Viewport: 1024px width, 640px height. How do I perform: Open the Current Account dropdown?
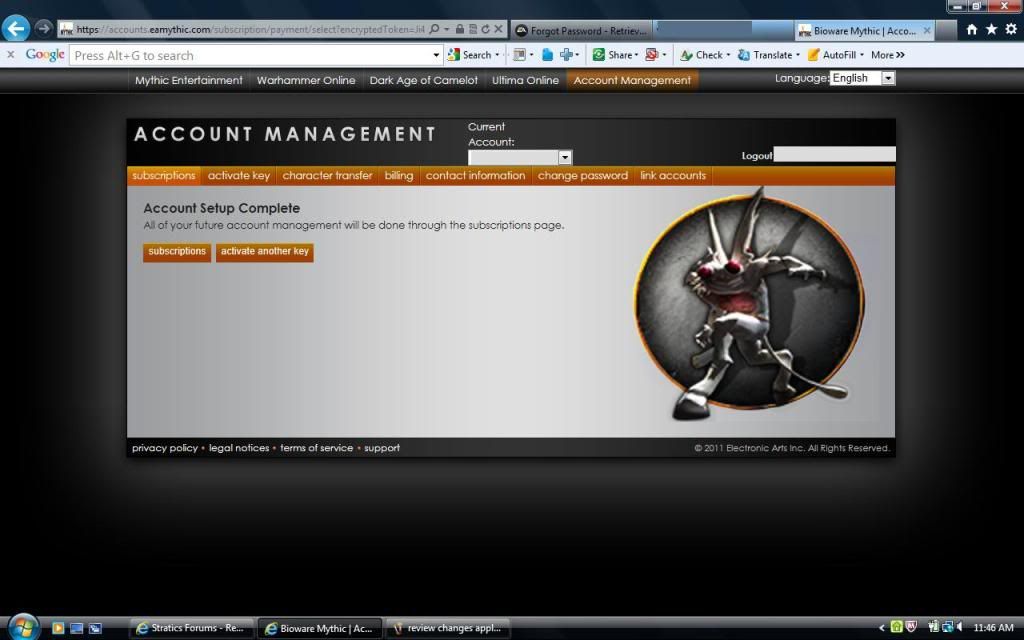tap(520, 157)
